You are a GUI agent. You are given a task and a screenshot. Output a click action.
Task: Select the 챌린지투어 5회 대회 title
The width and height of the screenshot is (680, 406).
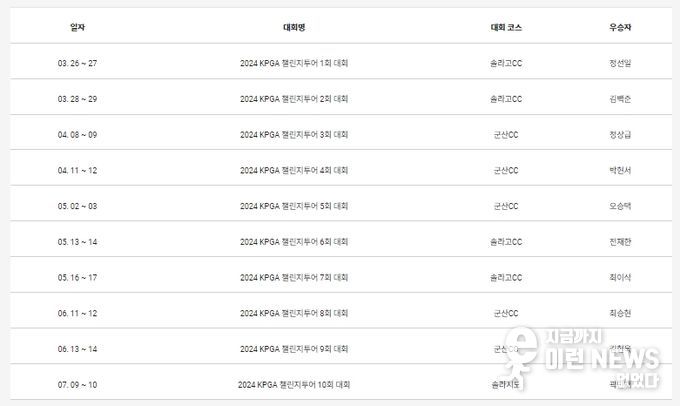[x=294, y=206]
